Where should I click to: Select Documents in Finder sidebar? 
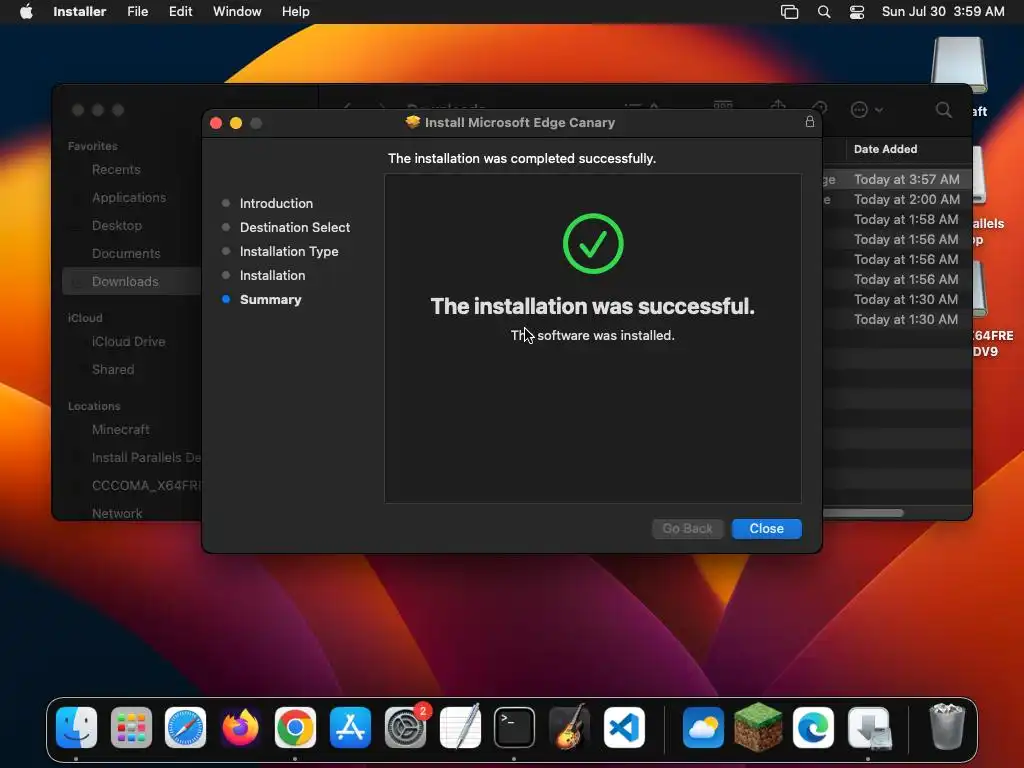pos(125,253)
